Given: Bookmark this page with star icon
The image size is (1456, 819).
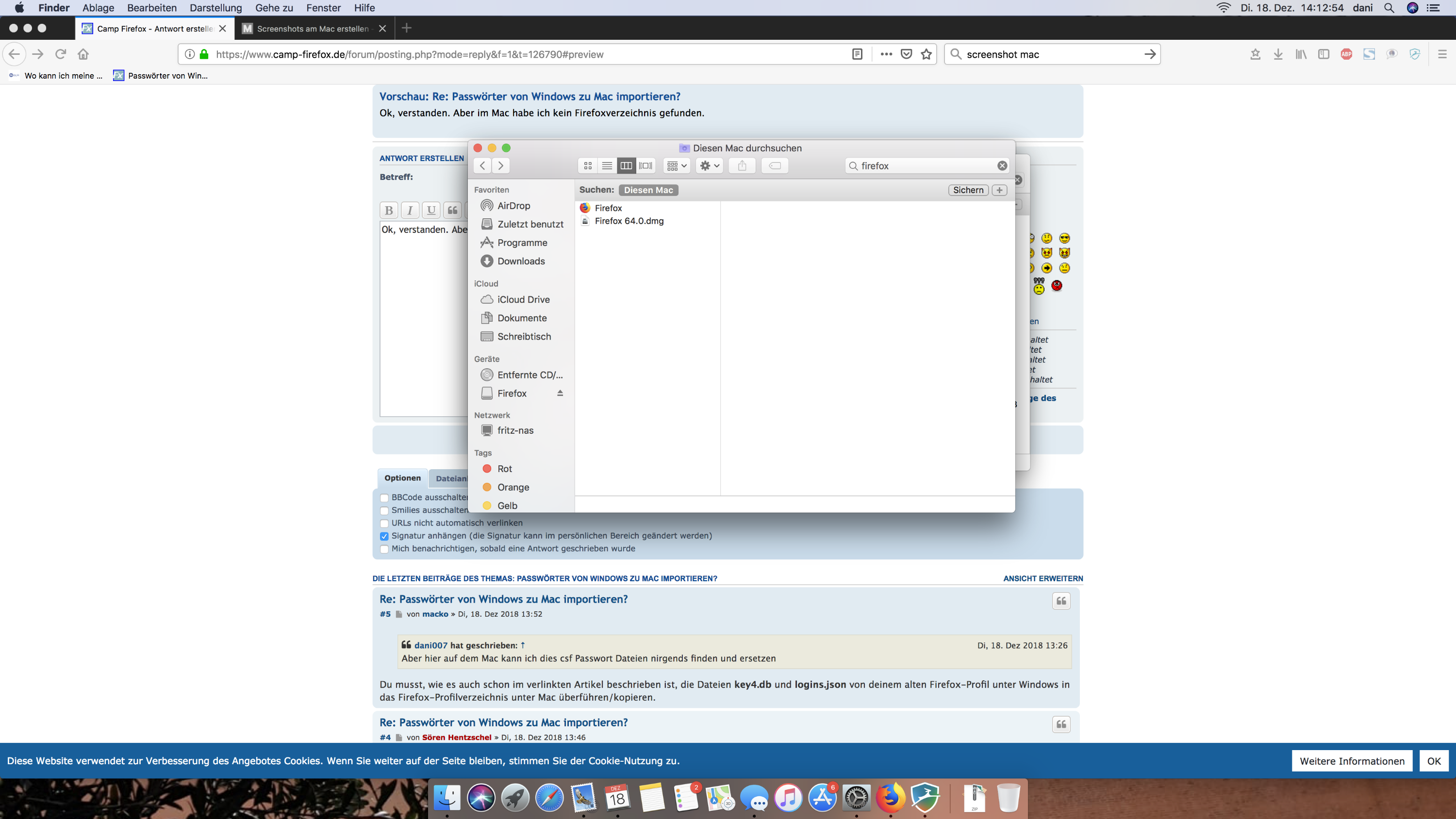Looking at the screenshot, I should tap(927, 54).
